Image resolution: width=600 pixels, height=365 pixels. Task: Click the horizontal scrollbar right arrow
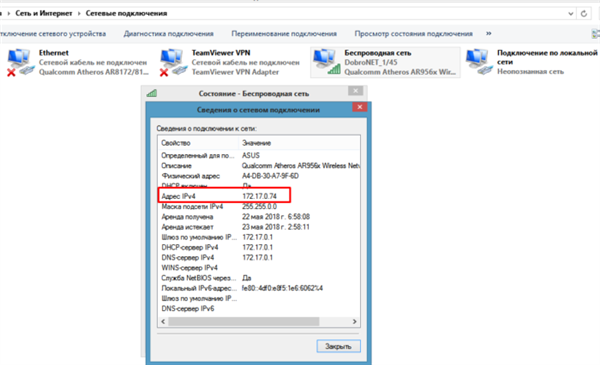(x=354, y=321)
